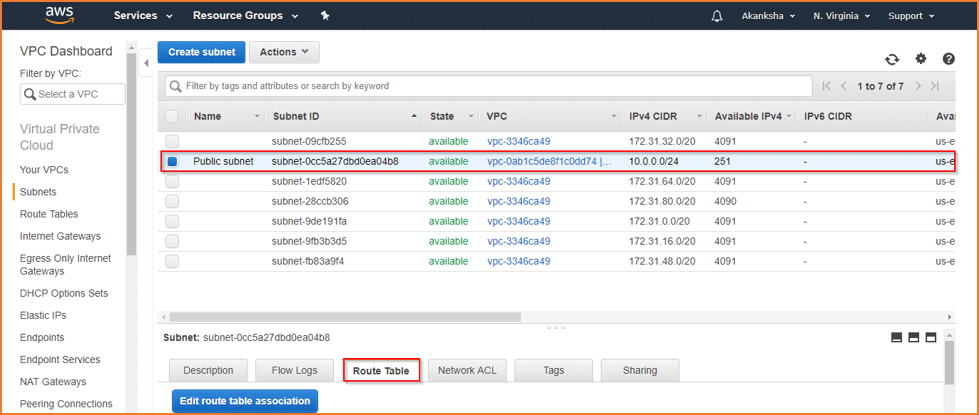This screenshot has height=415, width=979.
Task: Set details pane to half height icon
Action: pyautogui.click(x=914, y=338)
